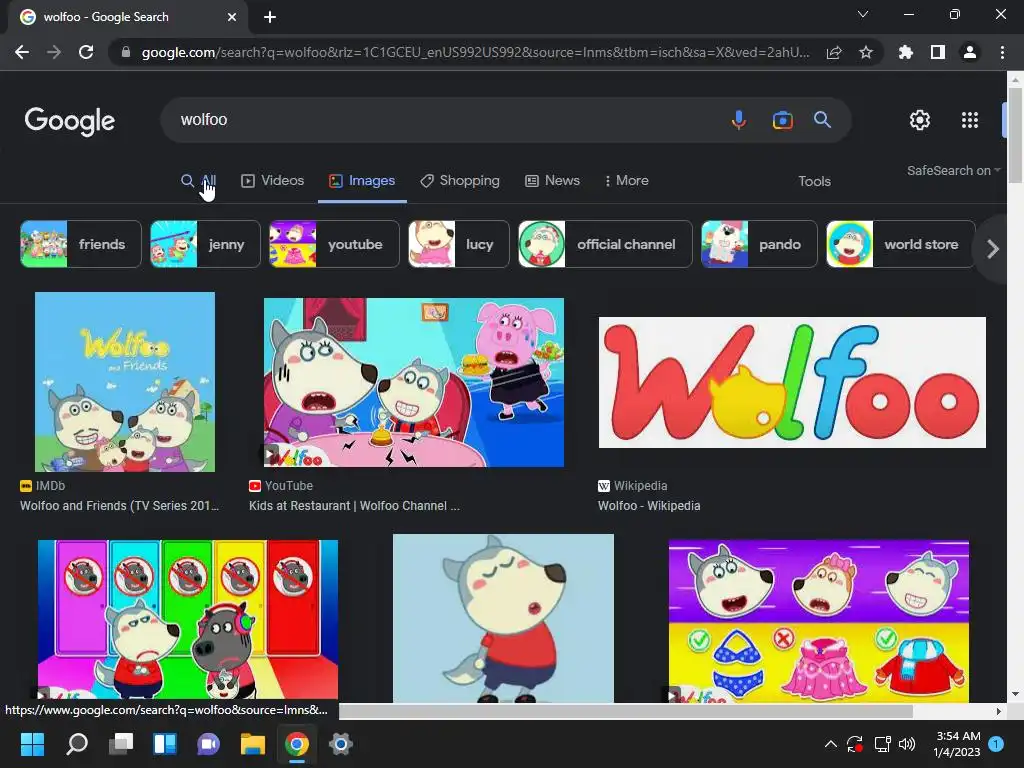Open the Settings gear on taskbar
This screenshot has width=1024, height=768.
340,744
